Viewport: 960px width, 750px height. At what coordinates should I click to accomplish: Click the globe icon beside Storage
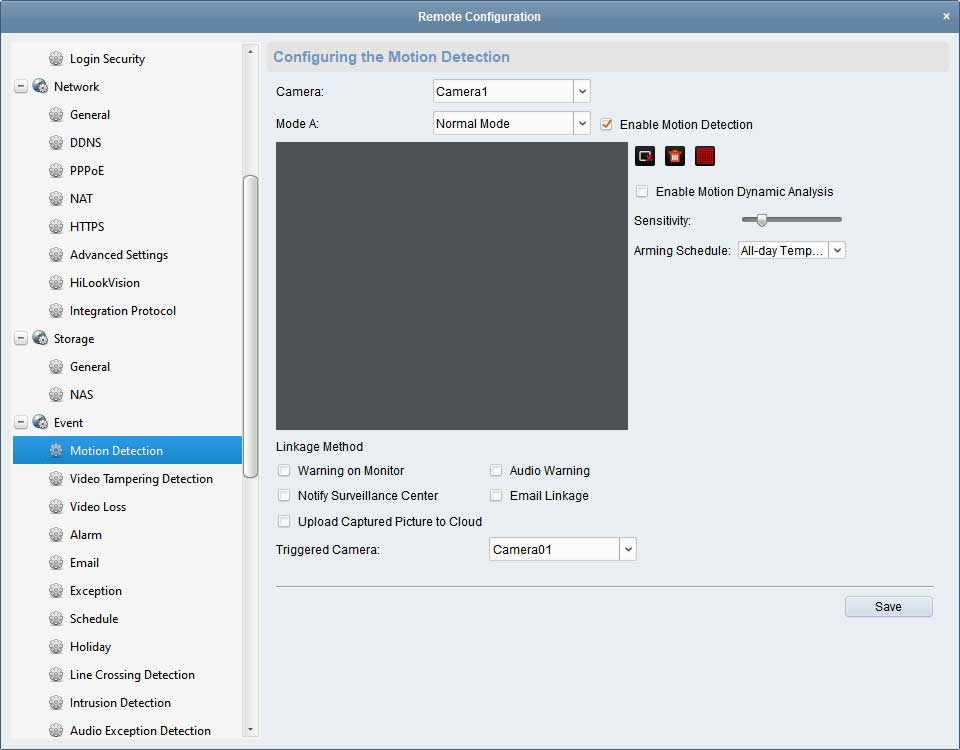pos(40,339)
